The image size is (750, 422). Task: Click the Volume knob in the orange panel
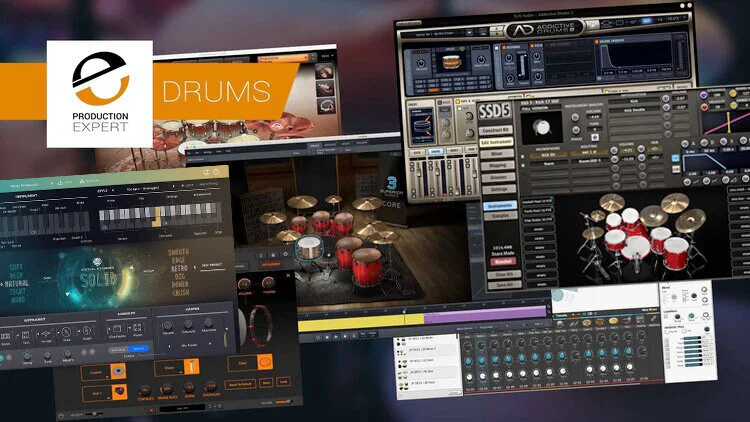[x=244, y=284]
